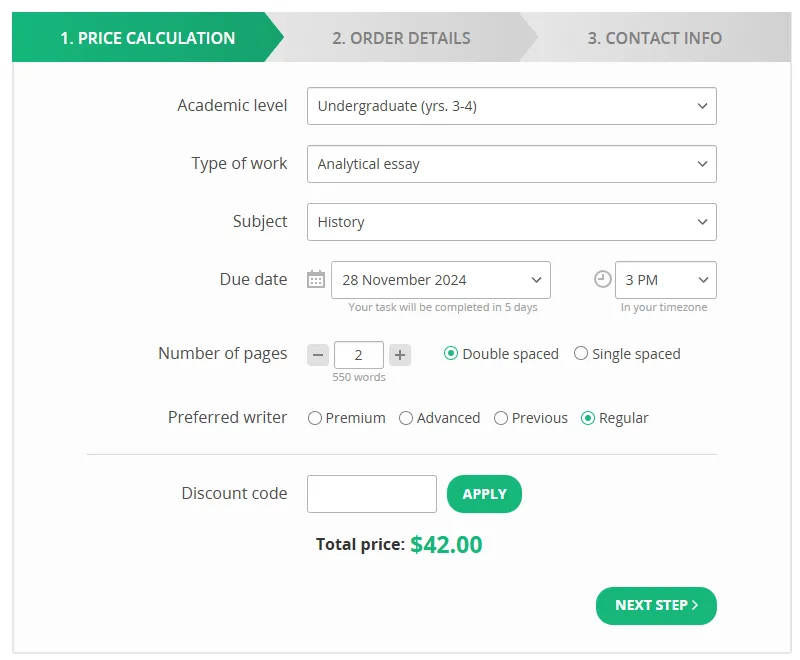
Task: Change the 3 PM time dropdown
Action: pyautogui.click(x=666, y=280)
